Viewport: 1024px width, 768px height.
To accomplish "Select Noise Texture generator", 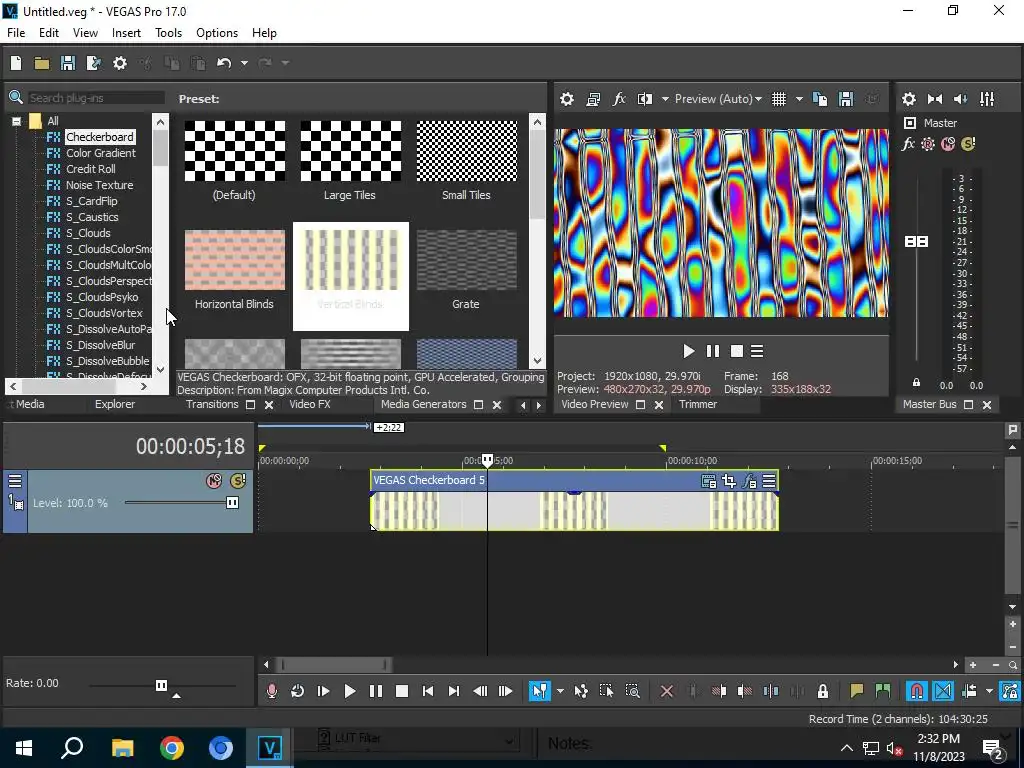I will [x=99, y=185].
